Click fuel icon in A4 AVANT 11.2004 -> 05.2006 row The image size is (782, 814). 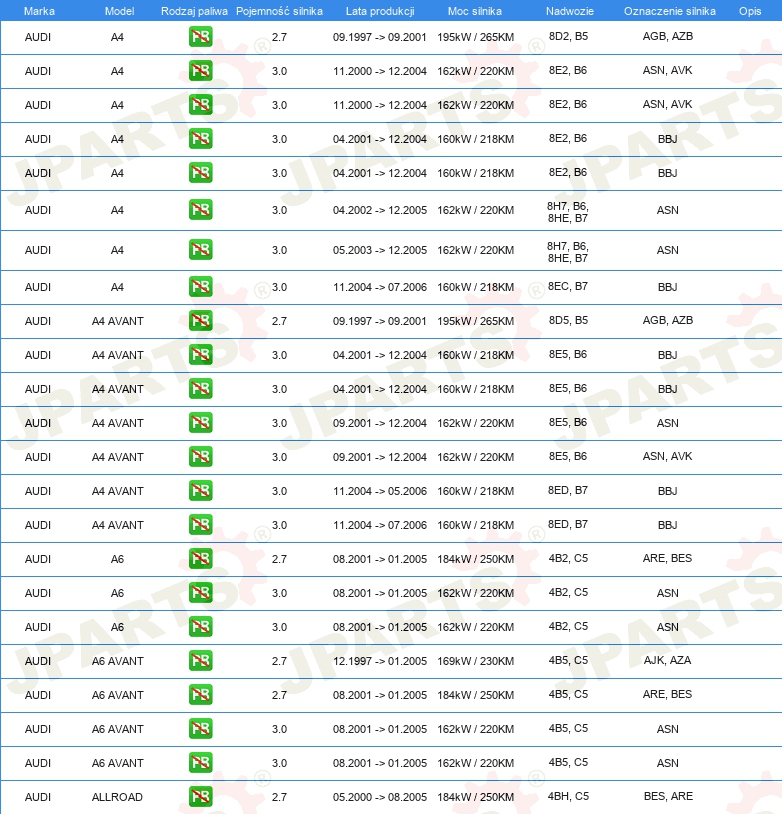pos(200,491)
